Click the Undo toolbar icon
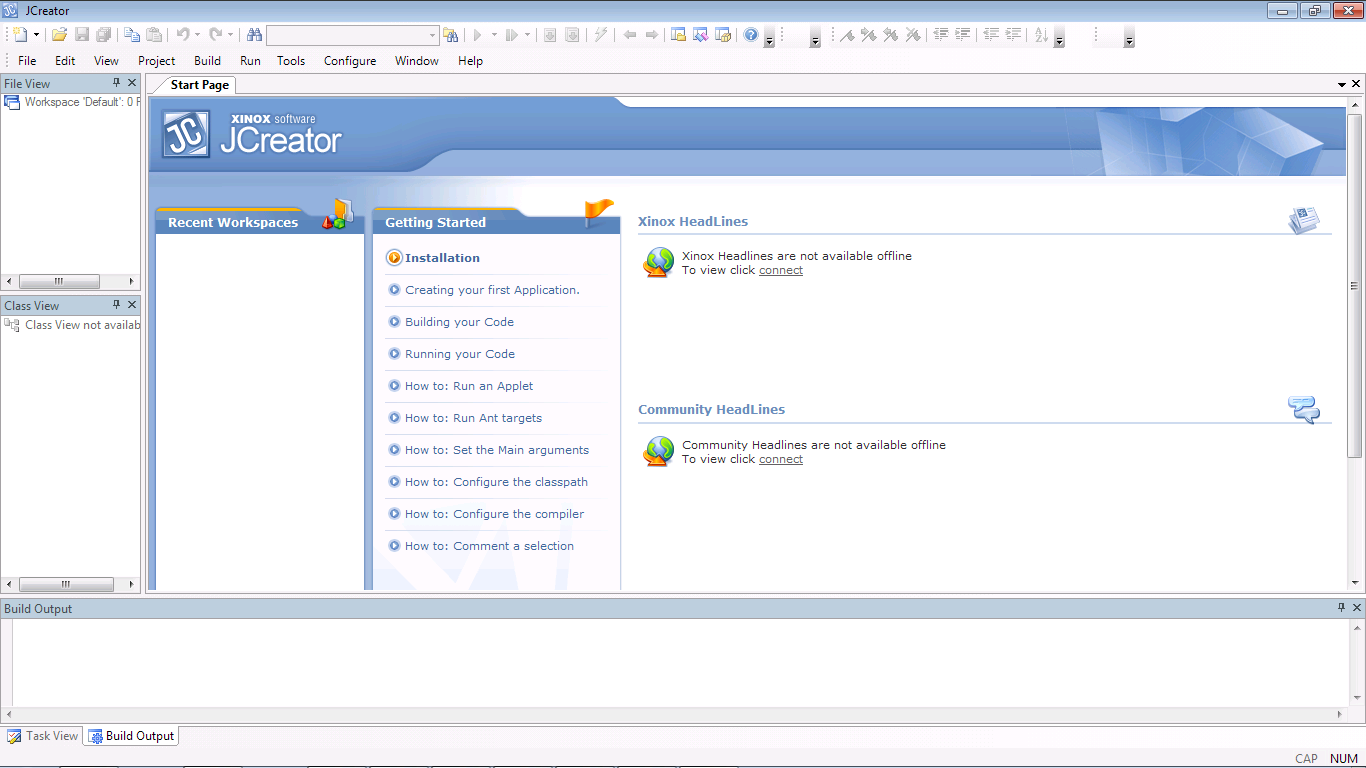Image resolution: width=1366 pixels, height=768 pixels. click(184, 35)
